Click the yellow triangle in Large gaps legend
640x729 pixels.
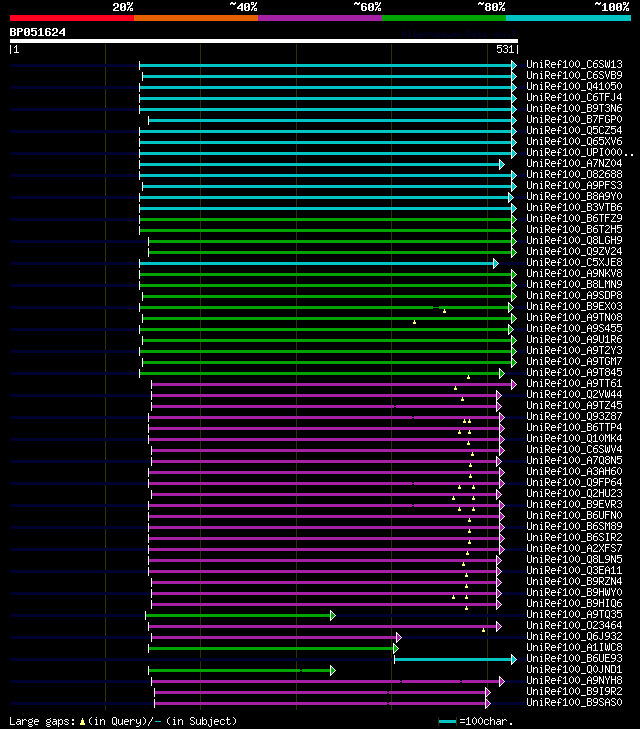(82, 722)
